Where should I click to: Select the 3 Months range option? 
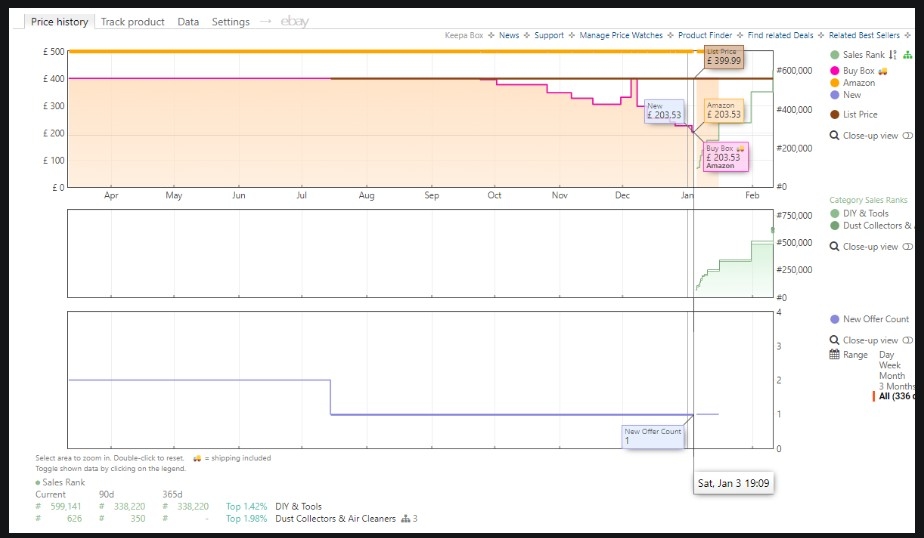pyautogui.click(x=896, y=386)
